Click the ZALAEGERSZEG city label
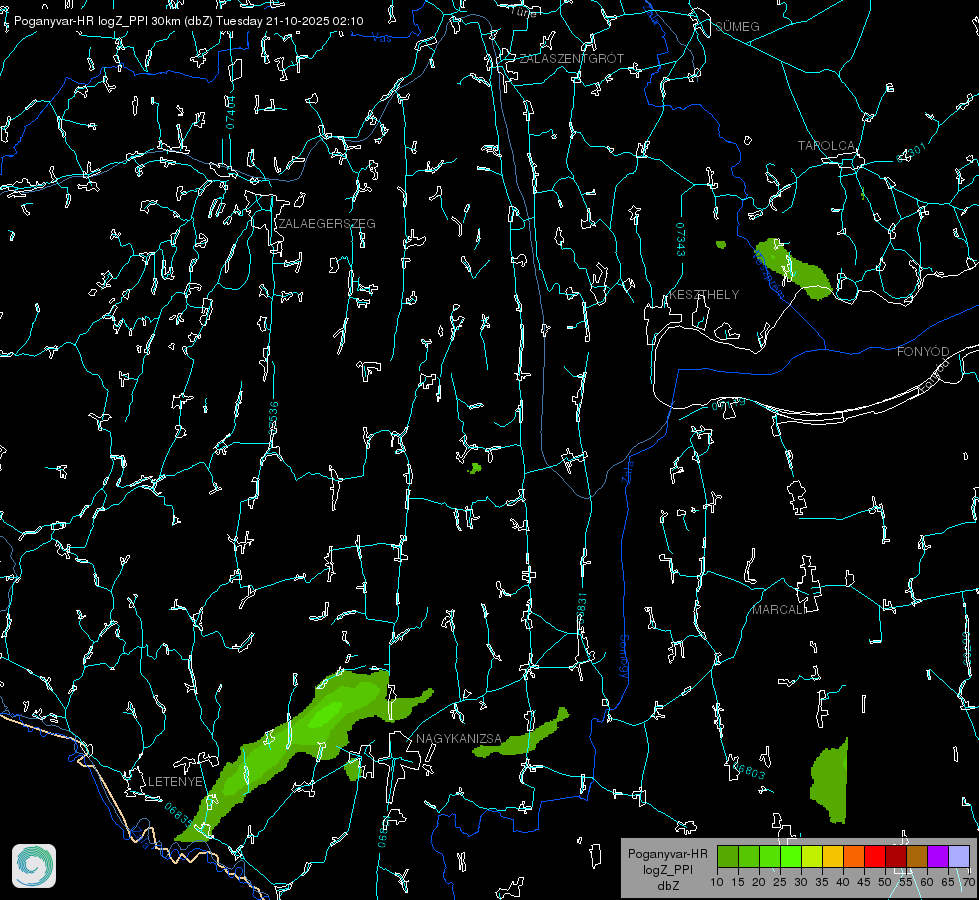The height and width of the screenshot is (900, 979). (x=327, y=224)
